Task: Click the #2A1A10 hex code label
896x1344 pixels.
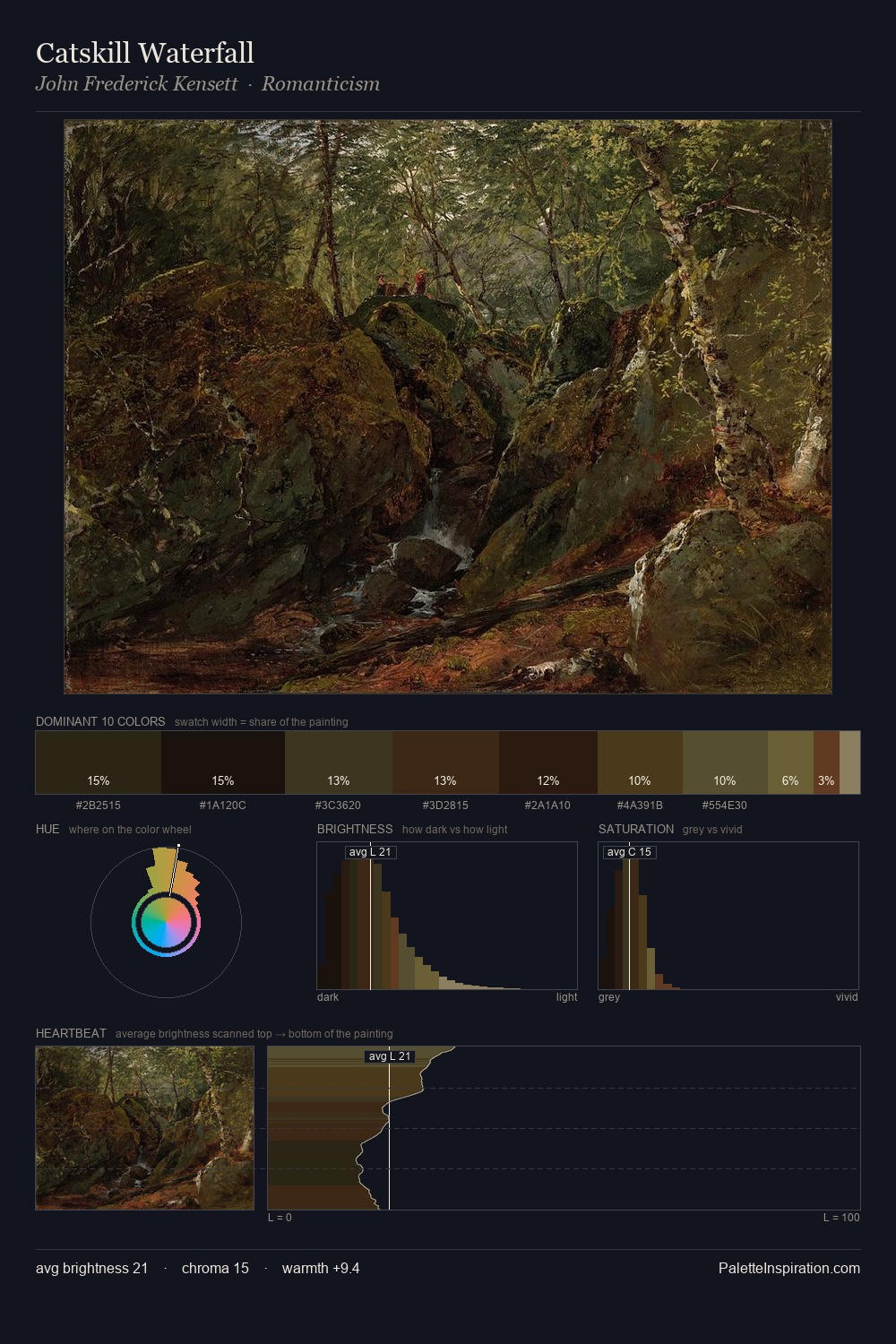Action: click(548, 806)
